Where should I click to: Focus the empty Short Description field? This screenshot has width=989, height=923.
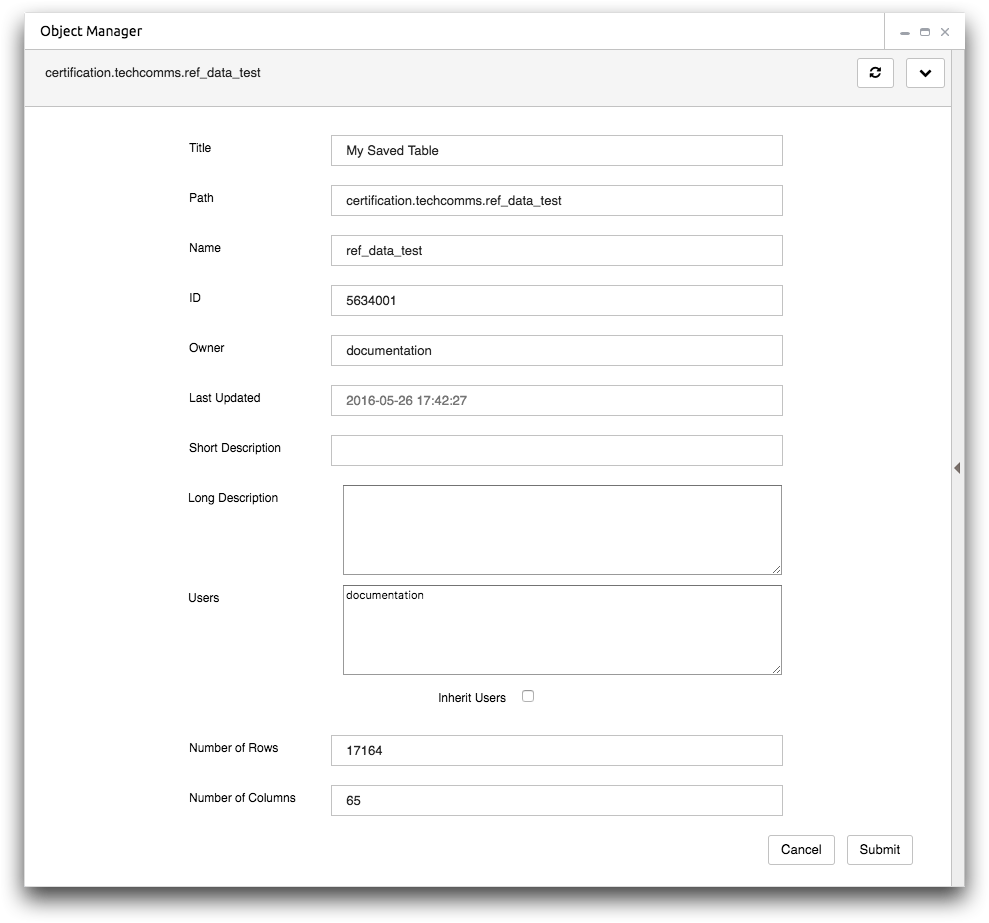coord(556,451)
